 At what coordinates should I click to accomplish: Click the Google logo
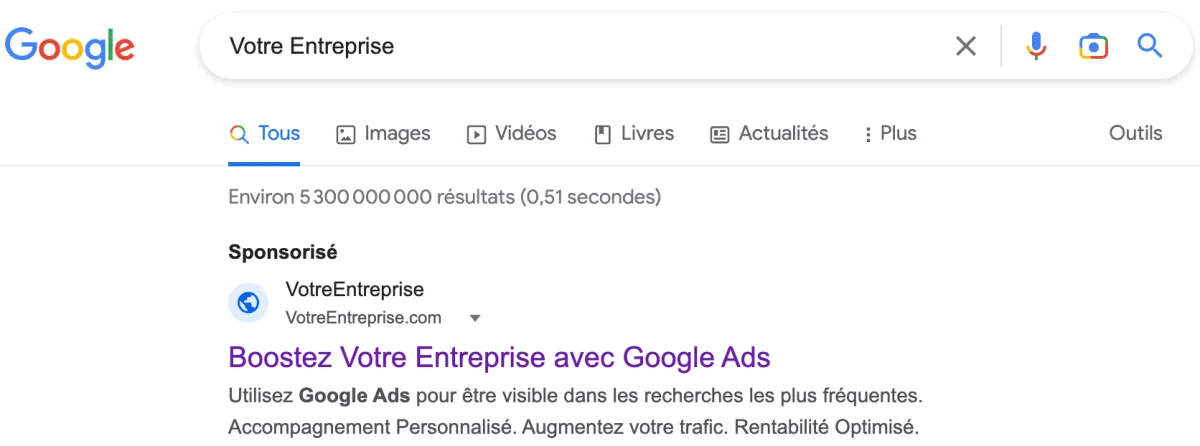click(x=70, y=47)
